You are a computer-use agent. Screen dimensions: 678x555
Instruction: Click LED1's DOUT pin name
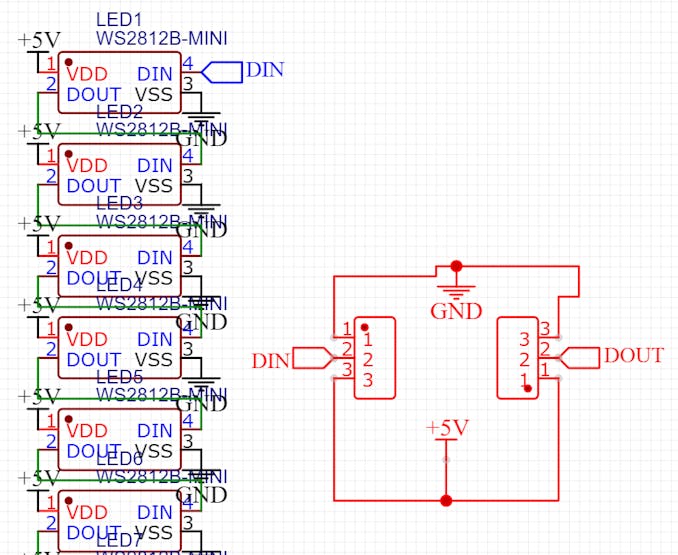94,95
